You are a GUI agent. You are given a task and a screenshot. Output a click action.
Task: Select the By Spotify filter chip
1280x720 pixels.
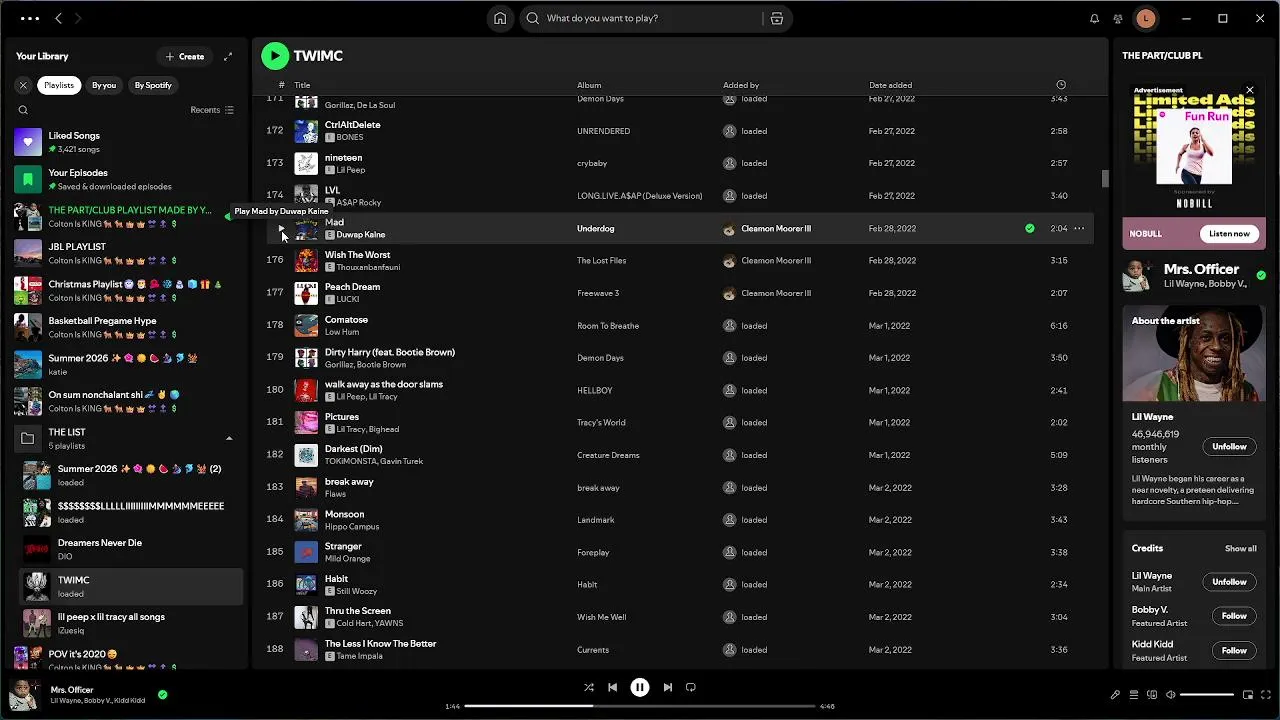click(x=153, y=85)
